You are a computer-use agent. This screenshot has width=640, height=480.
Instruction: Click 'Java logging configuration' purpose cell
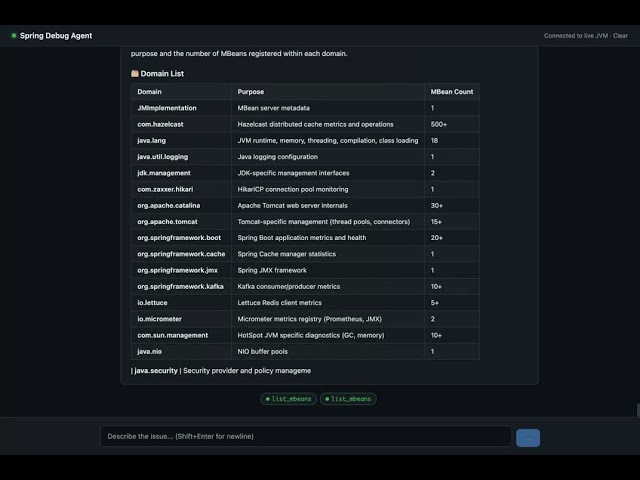tap(328, 157)
